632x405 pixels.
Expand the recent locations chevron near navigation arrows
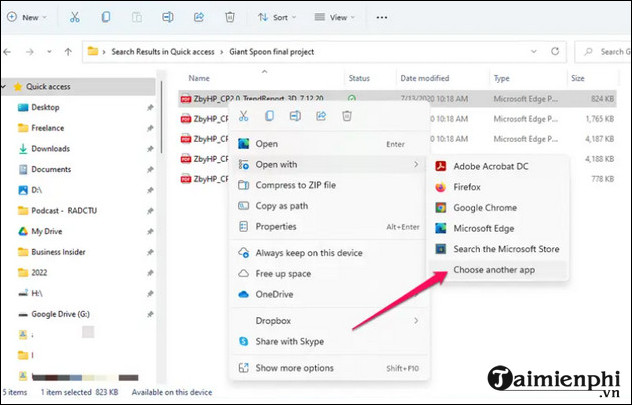(x=49, y=52)
